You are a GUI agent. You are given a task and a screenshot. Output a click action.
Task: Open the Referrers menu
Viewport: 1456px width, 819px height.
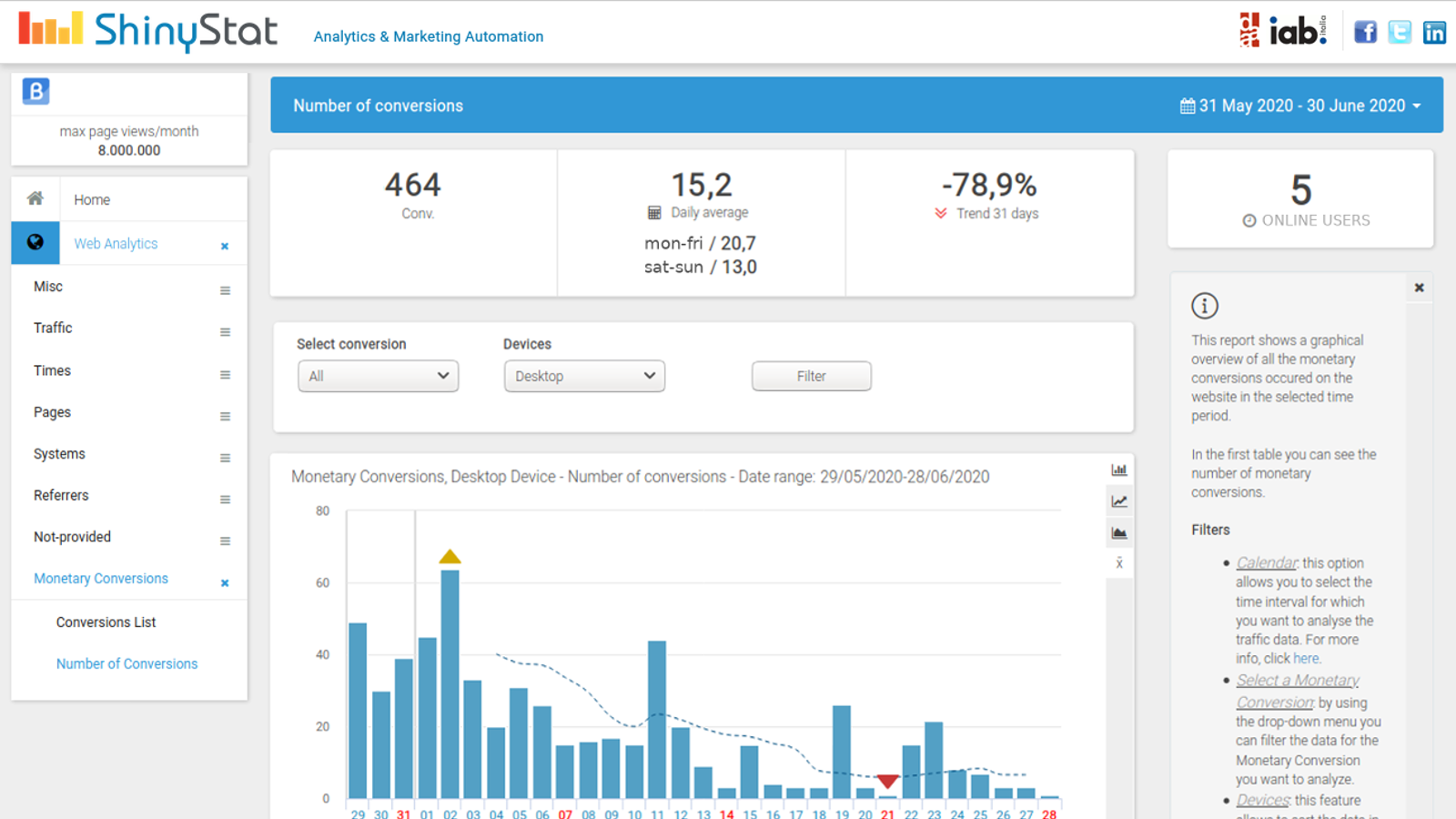60,495
